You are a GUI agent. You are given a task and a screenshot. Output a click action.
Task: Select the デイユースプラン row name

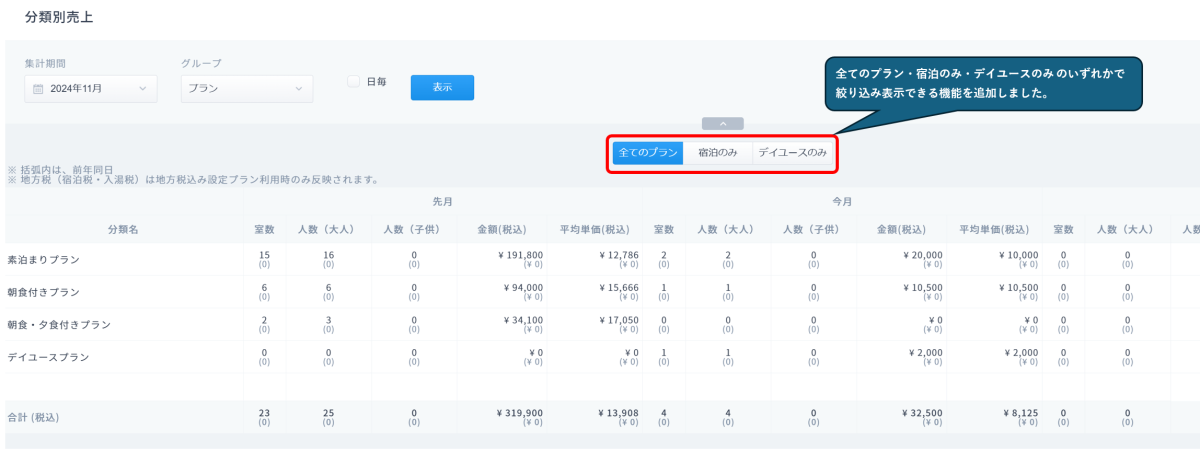pos(48,358)
